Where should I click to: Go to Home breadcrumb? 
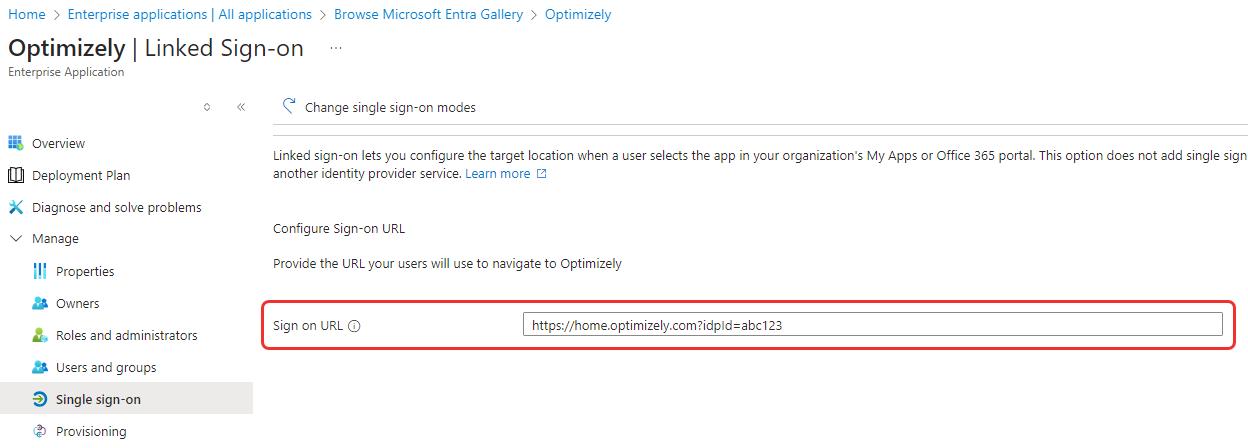pyautogui.click(x=26, y=15)
